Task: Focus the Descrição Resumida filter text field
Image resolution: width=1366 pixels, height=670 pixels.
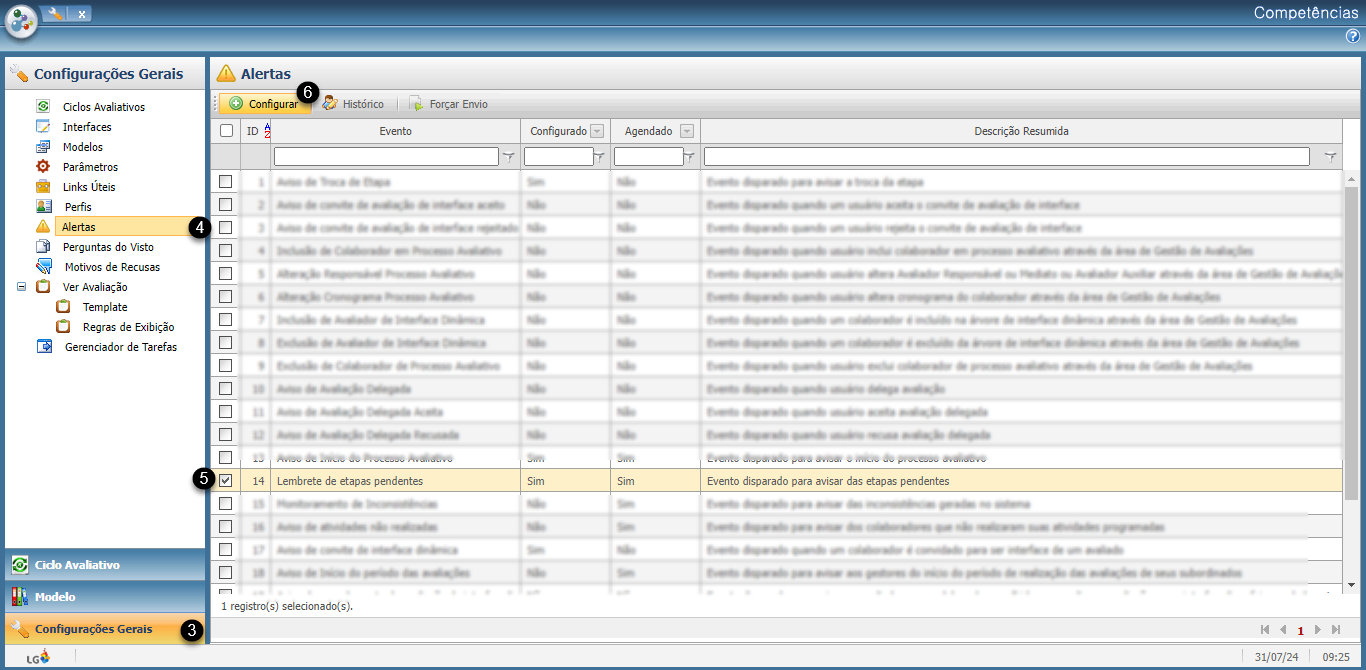Action: [1007, 157]
